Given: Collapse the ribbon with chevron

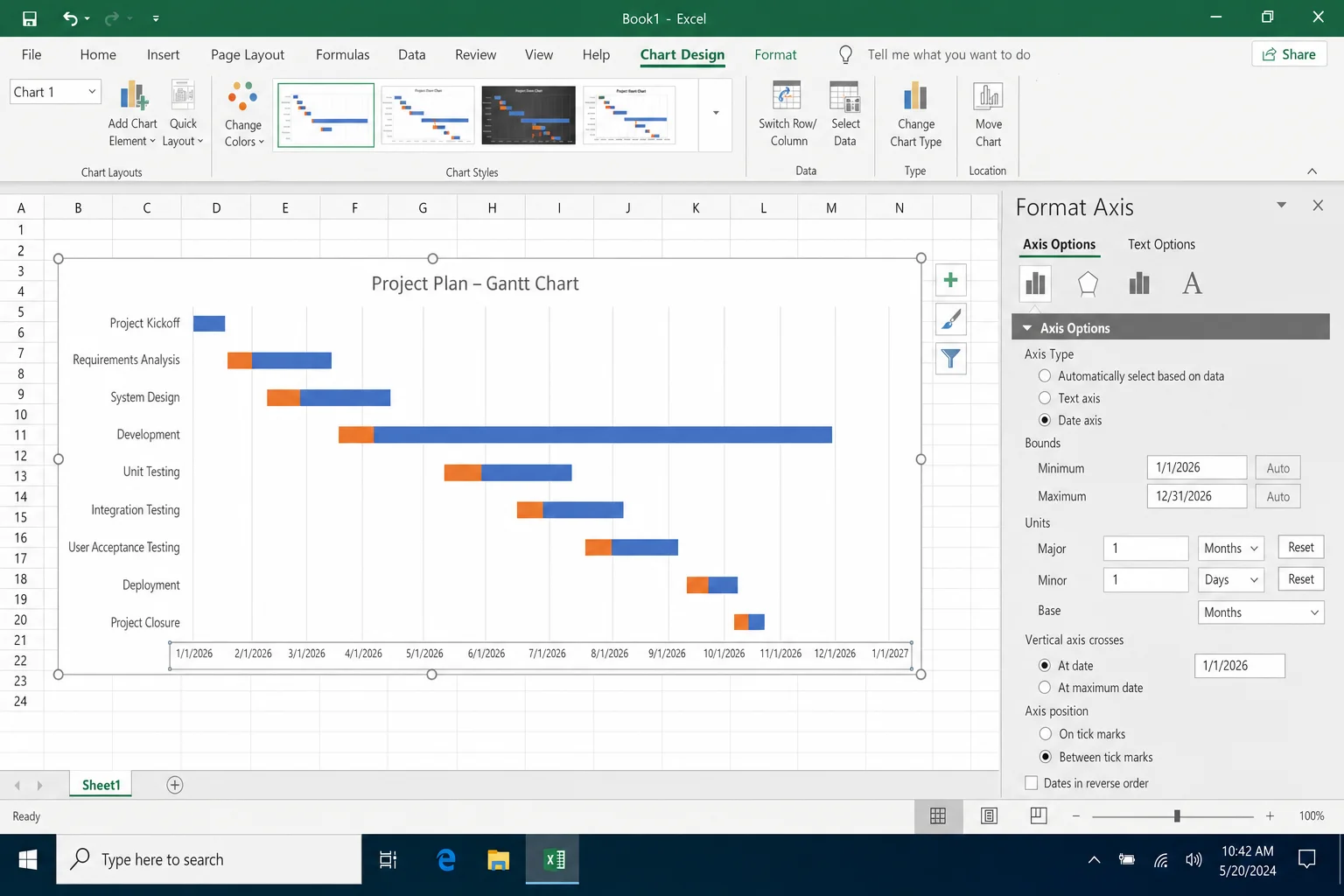Looking at the screenshot, I should [1312, 171].
